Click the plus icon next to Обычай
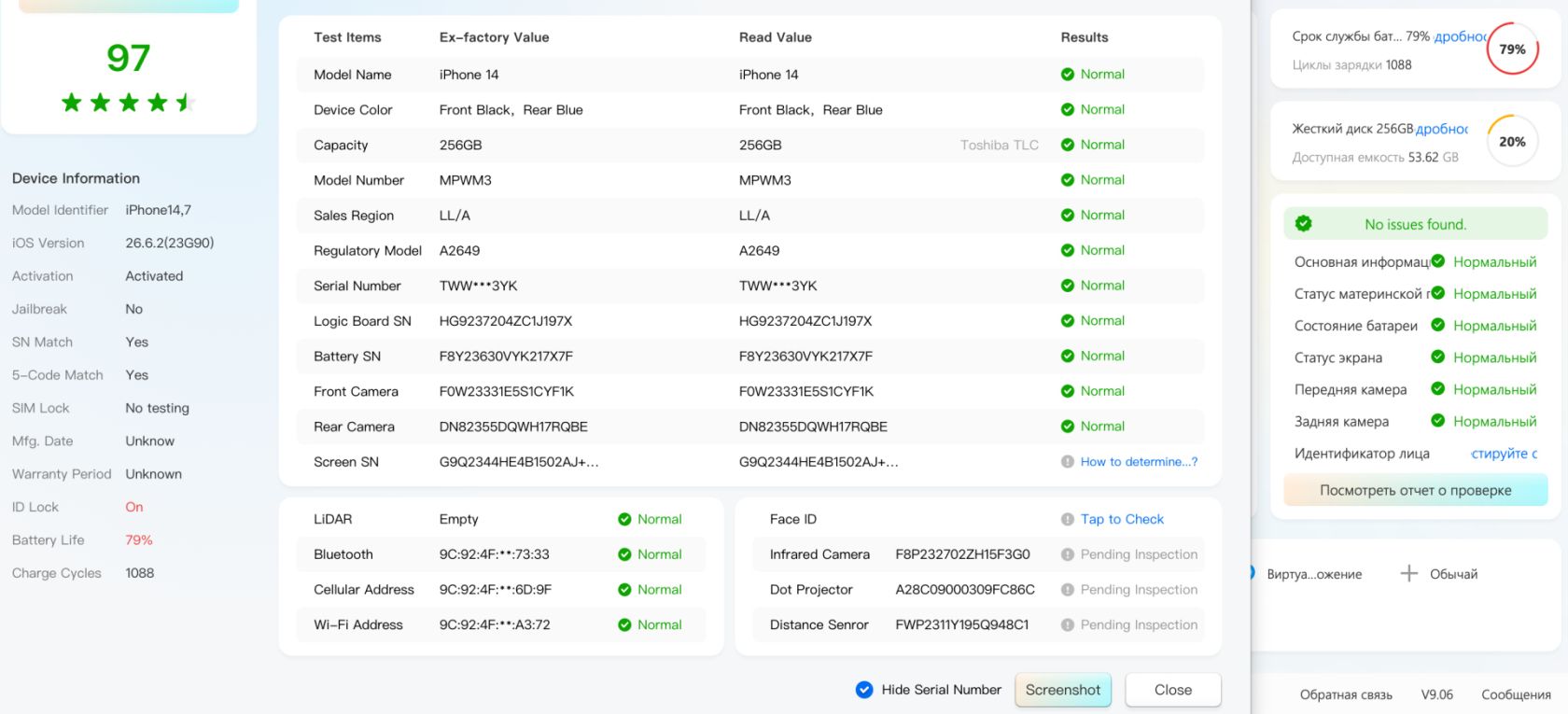Screen dimensions: 1568x714 1409,573
